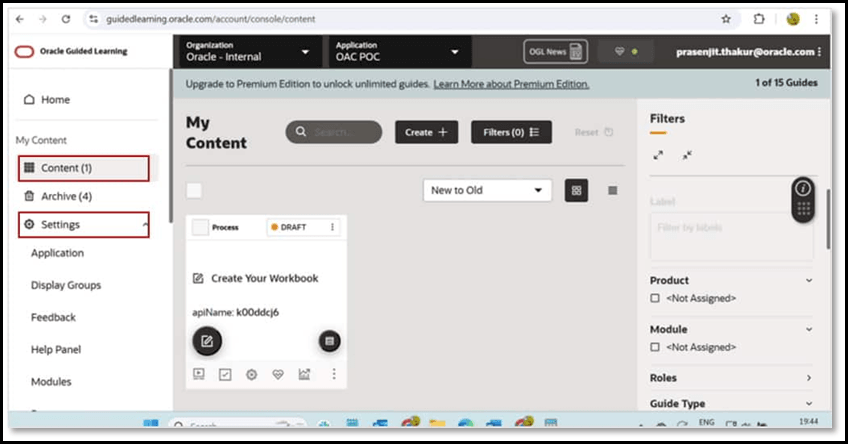Screen dimensions: 848x444
Task: Collapse the Product filter section
Action: [809, 280]
